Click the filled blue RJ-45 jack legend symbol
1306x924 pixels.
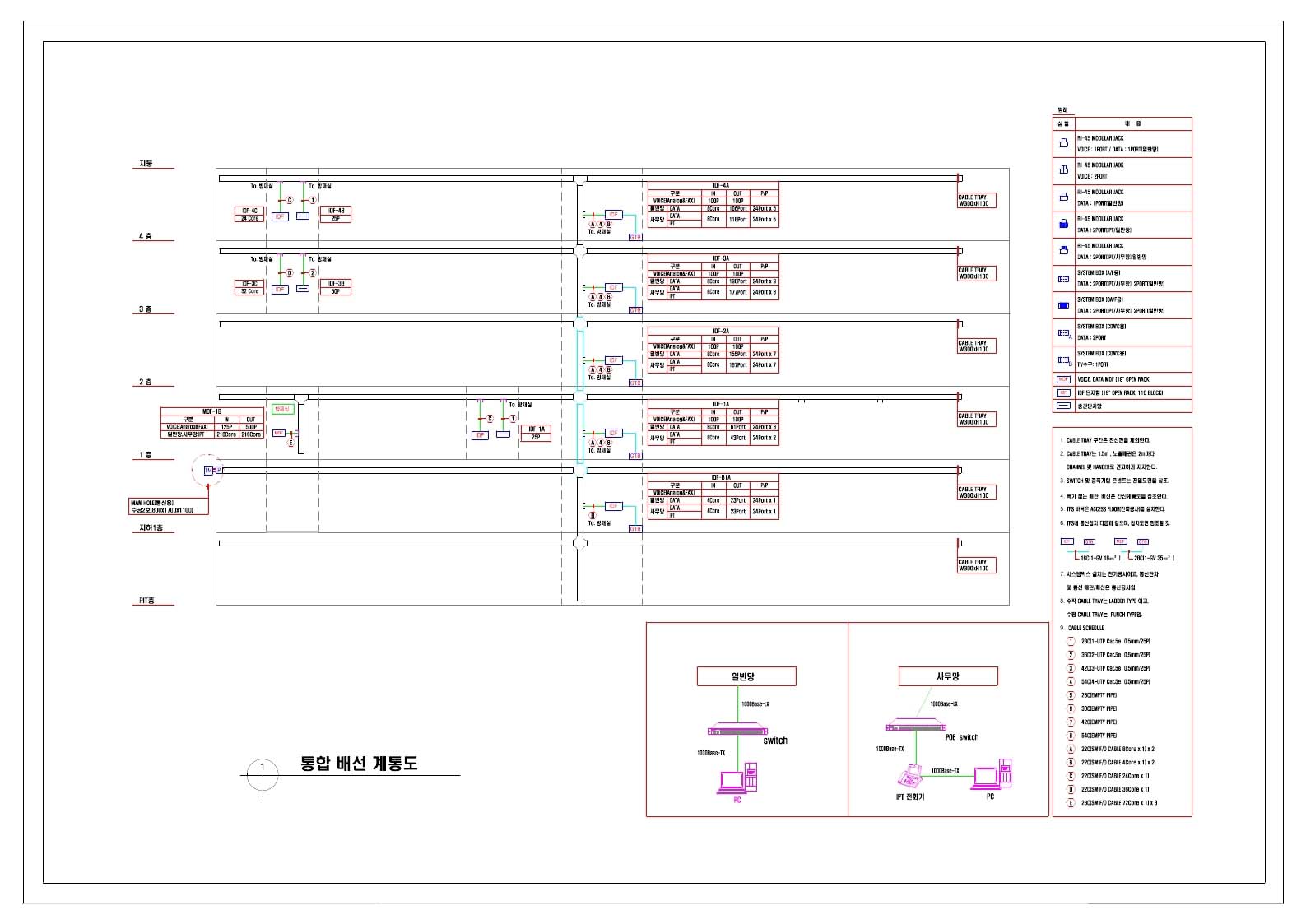coord(1063,224)
